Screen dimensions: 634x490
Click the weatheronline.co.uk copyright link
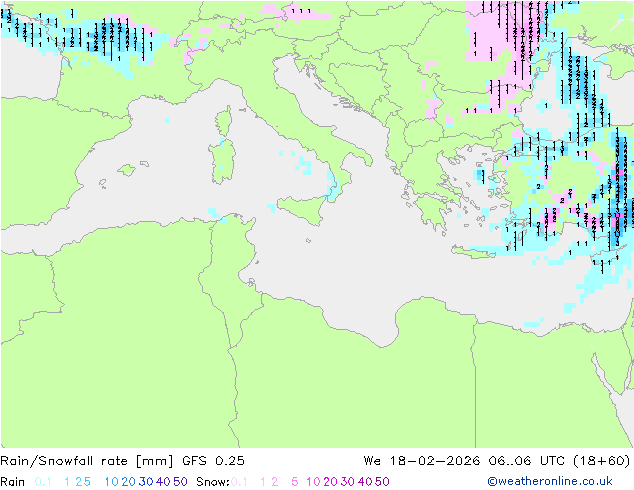(x=550, y=481)
